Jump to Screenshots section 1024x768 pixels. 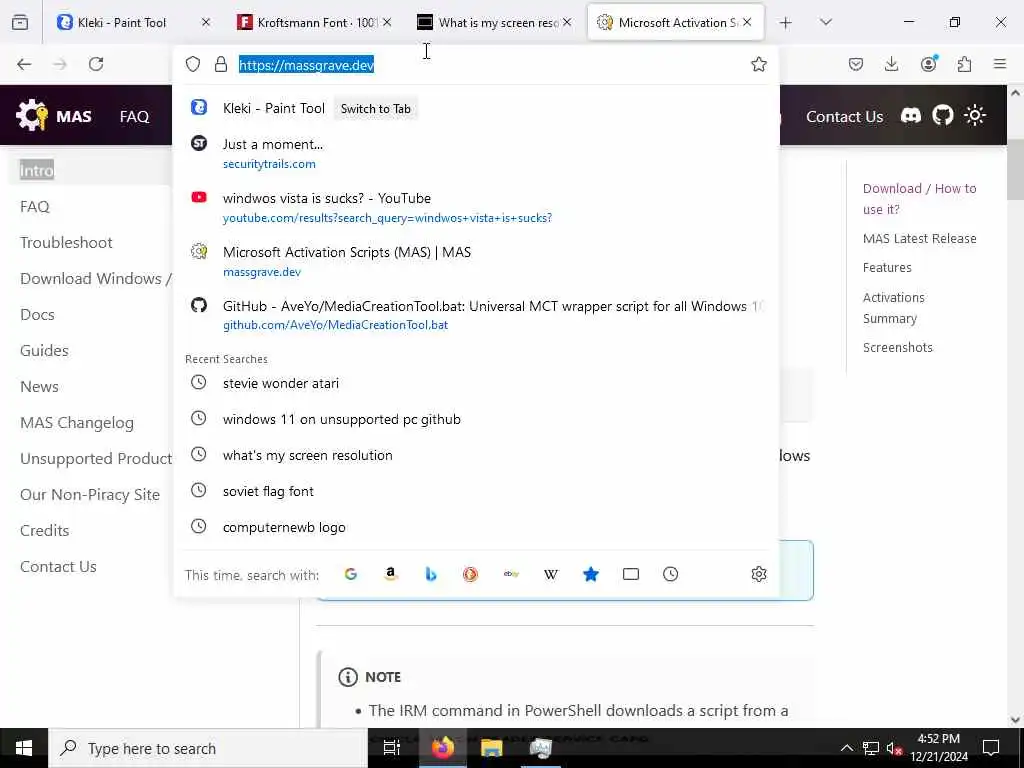coord(897,347)
